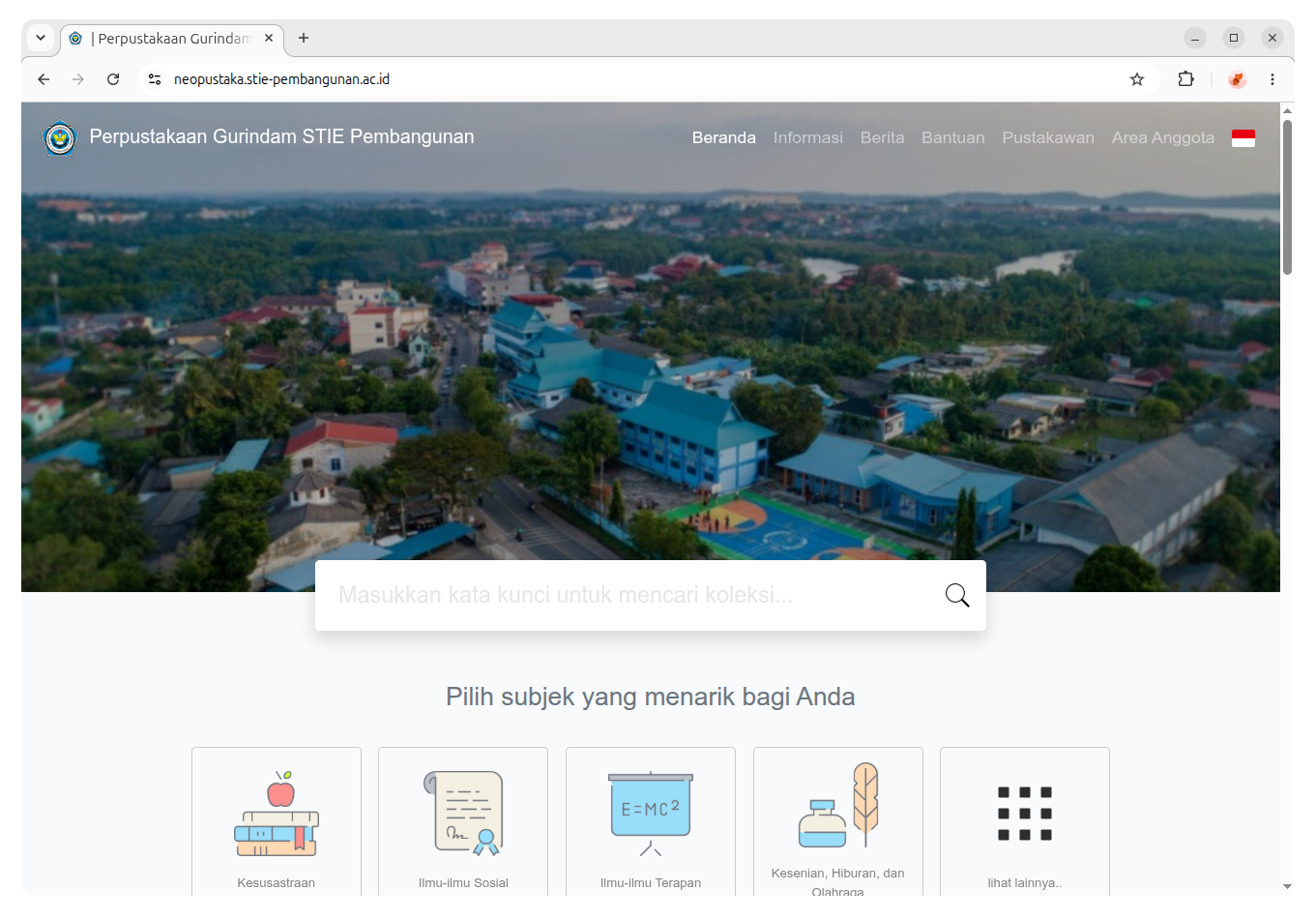Viewport: 1316px width, 920px height.
Task: Open the Berita menu item
Action: point(883,138)
